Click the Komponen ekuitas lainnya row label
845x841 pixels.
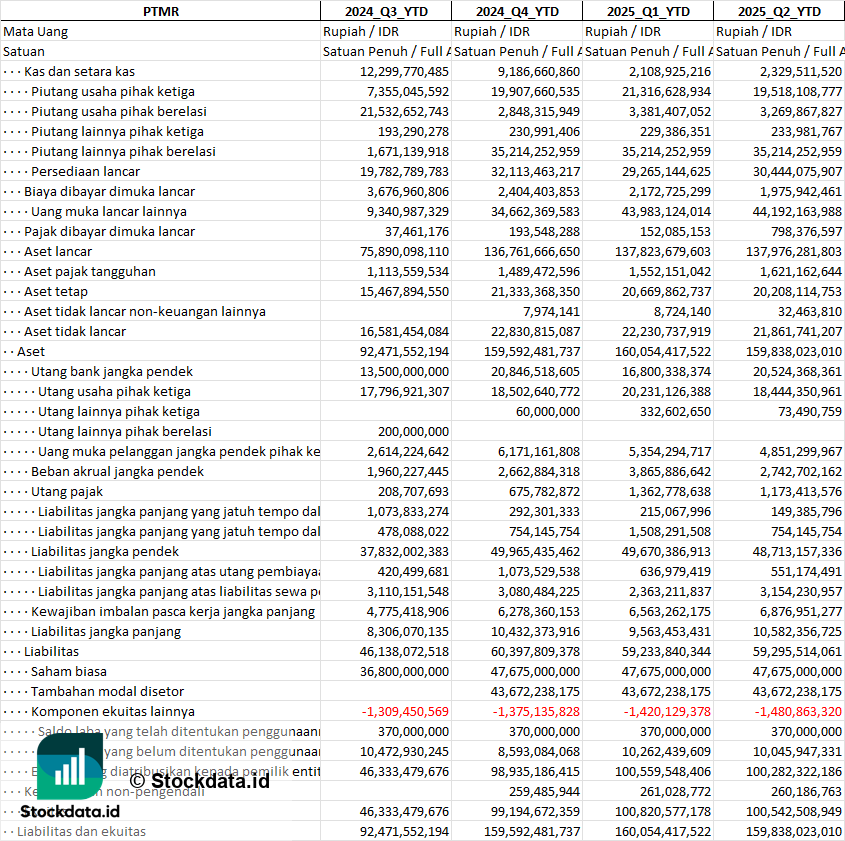pyautogui.click(x=112, y=711)
